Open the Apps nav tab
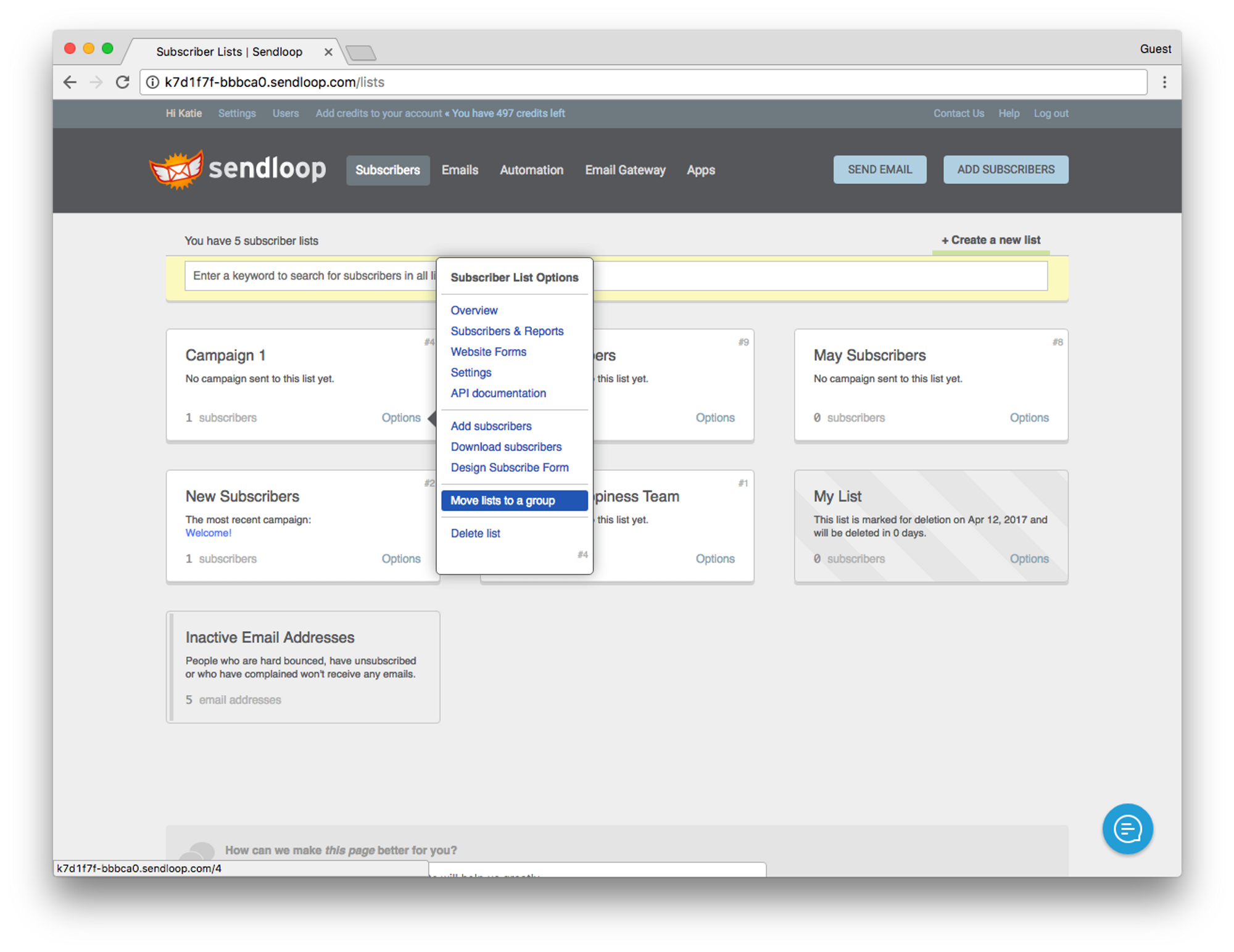Screen dimensions: 1234x952 [x=701, y=170]
